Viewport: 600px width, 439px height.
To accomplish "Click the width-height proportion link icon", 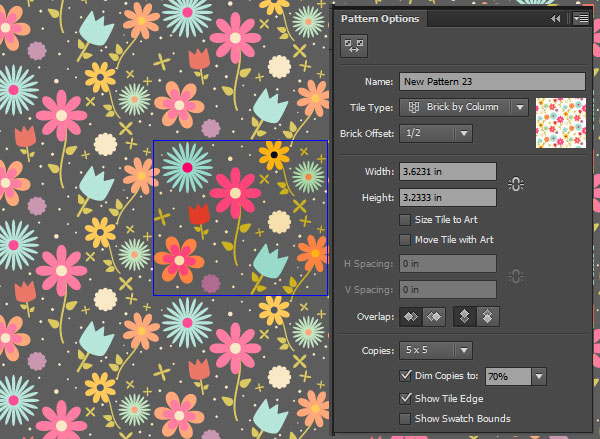I will [516, 184].
